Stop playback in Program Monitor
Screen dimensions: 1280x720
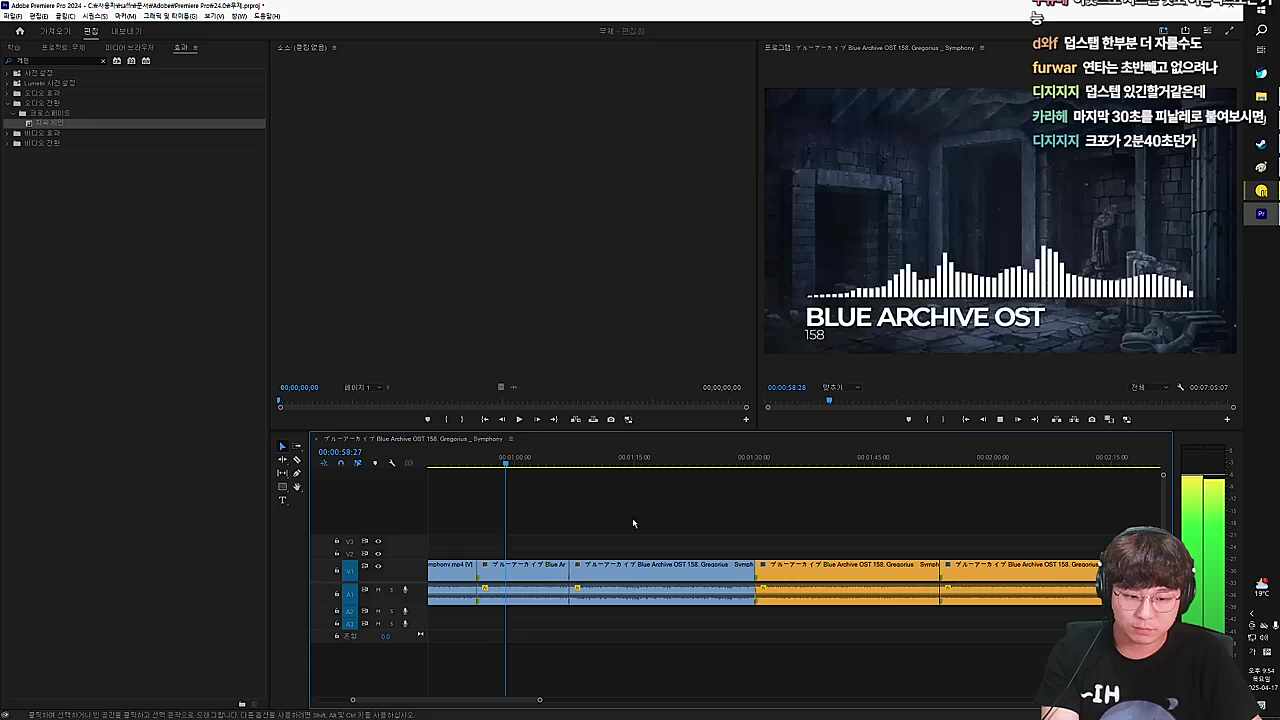[1000, 419]
